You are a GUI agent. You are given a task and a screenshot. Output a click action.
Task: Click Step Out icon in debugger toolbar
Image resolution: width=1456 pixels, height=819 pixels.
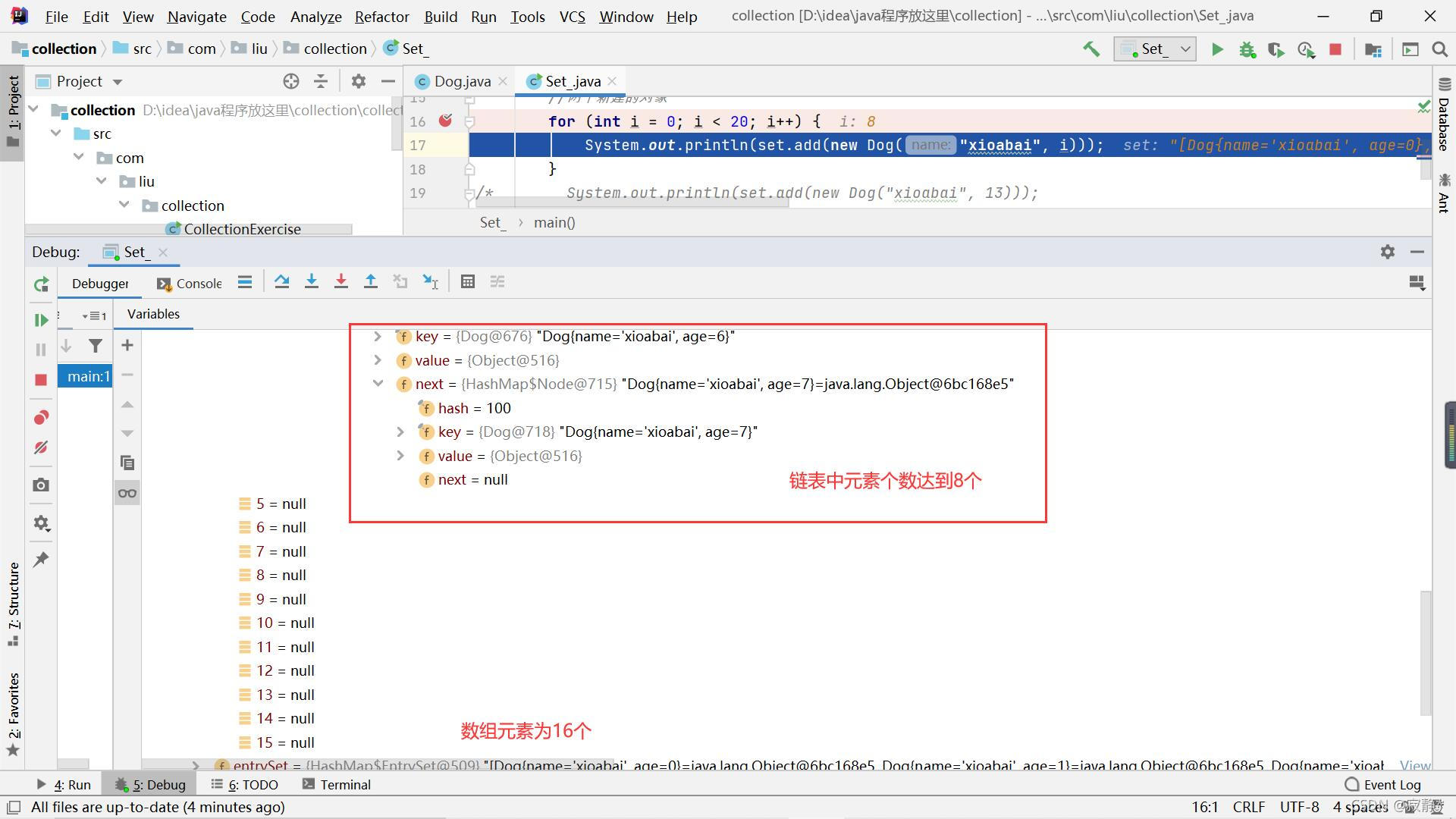coord(370,282)
